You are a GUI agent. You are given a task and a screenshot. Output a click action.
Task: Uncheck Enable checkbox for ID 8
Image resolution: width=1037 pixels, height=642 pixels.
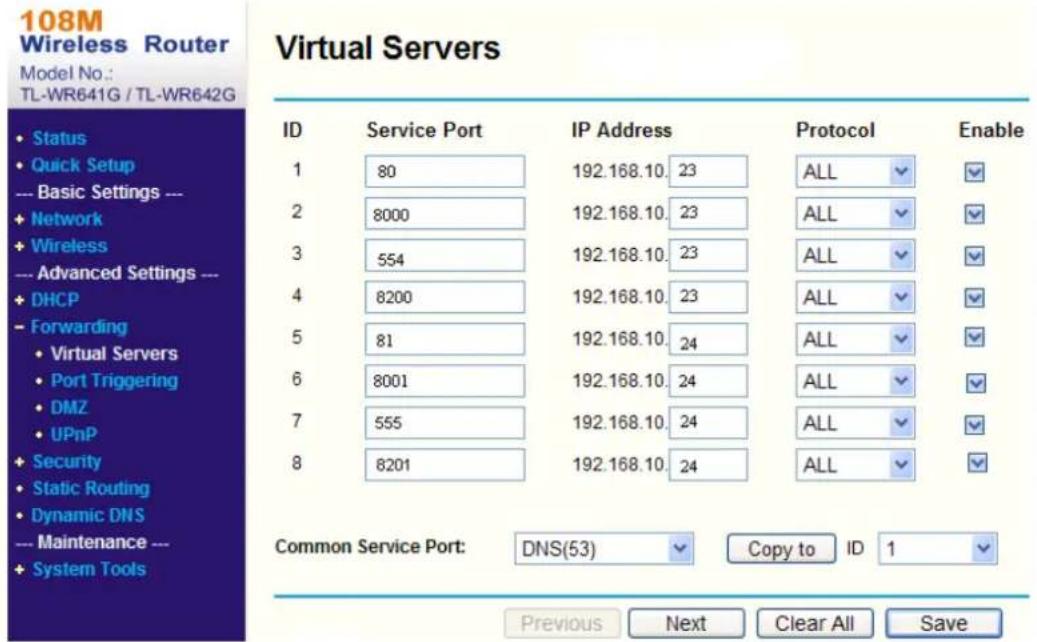point(977,463)
